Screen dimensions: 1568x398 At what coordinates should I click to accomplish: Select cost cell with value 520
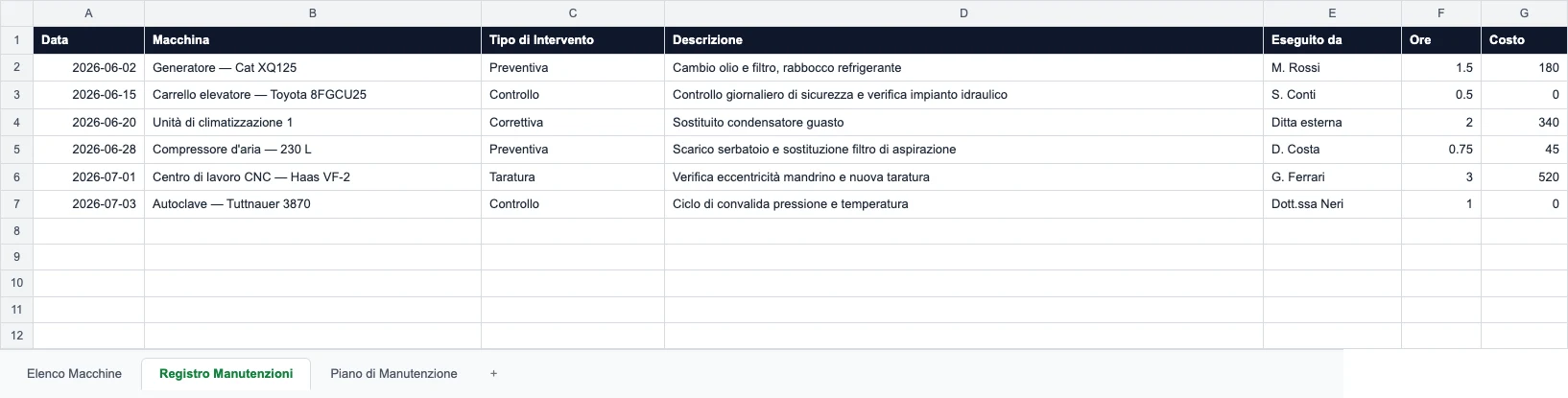[1525, 177]
